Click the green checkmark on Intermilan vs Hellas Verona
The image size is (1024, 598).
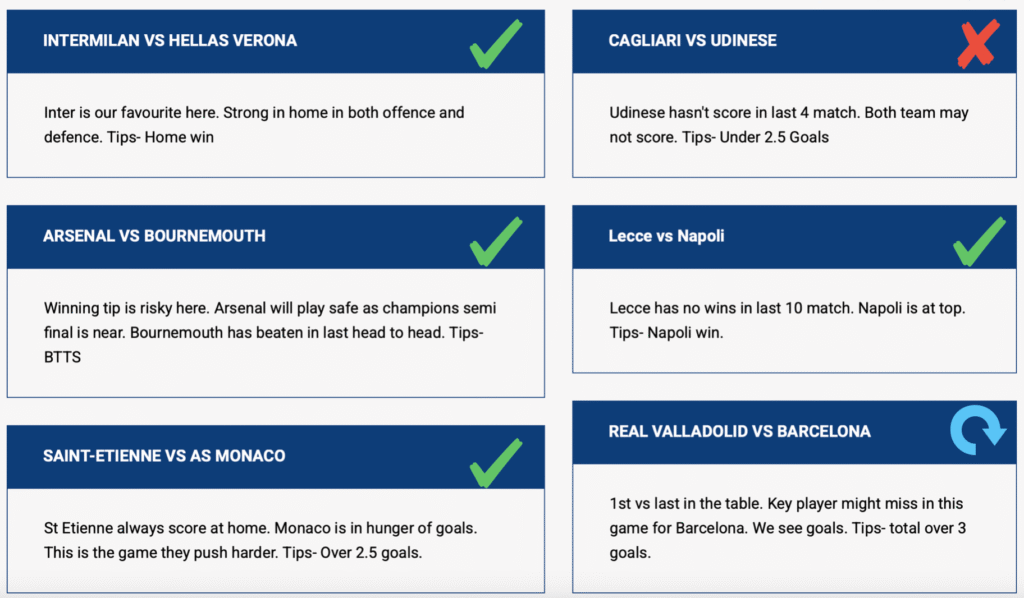coord(496,44)
